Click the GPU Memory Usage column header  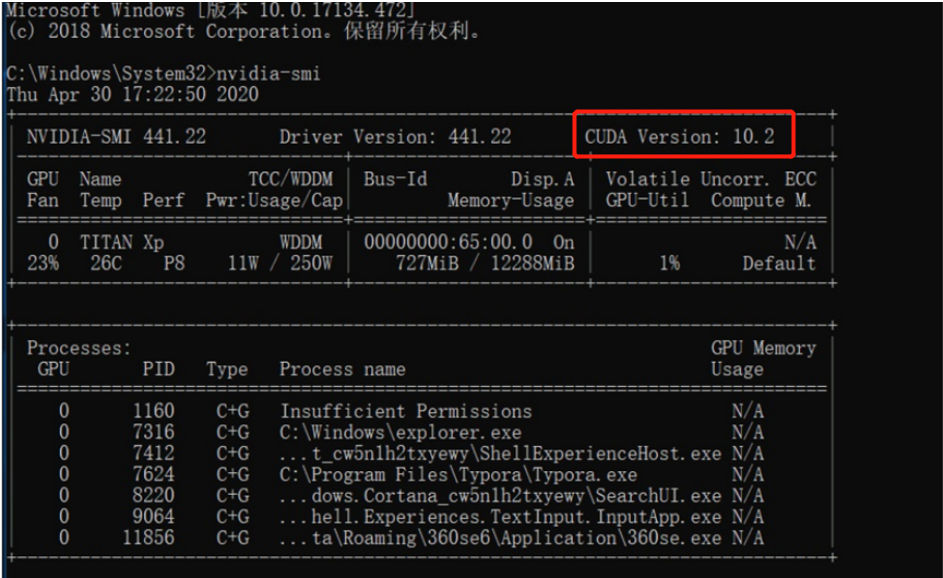tap(763, 358)
